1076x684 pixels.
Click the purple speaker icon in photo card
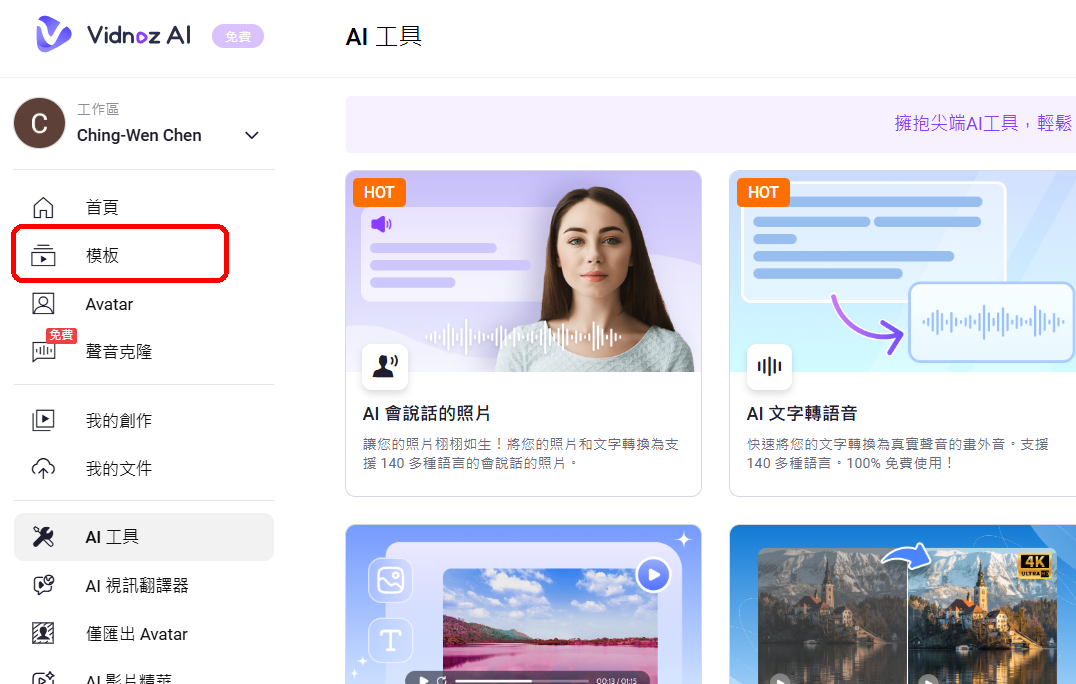point(381,224)
